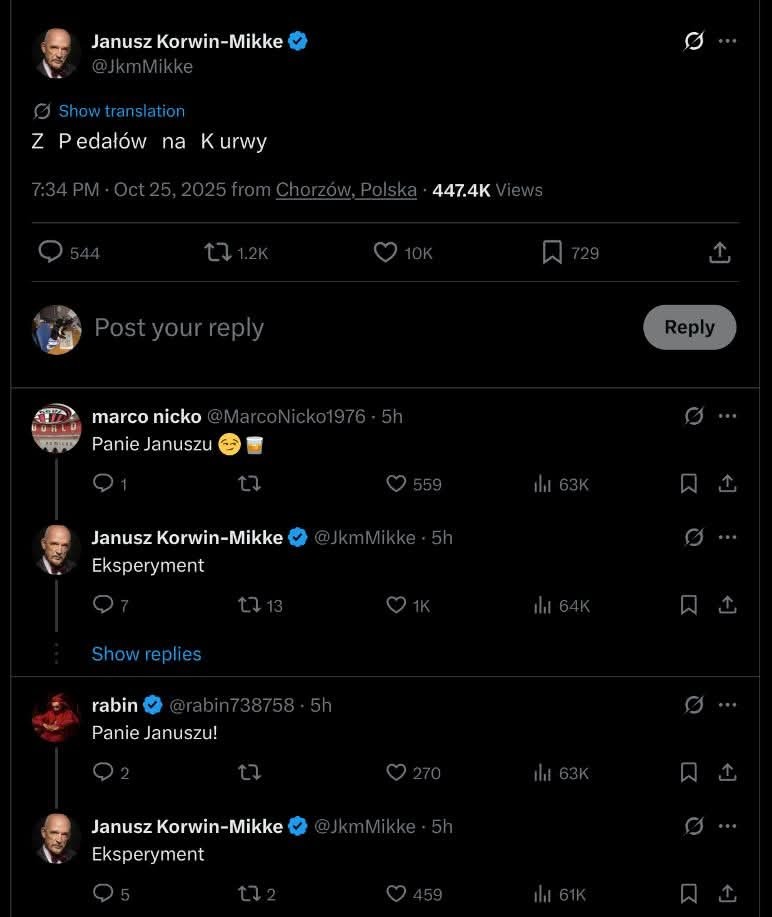This screenshot has height=917, width=772.
Task: Repost rabin's 'Panie Januszu!' reply
Action: pyautogui.click(x=249, y=773)
